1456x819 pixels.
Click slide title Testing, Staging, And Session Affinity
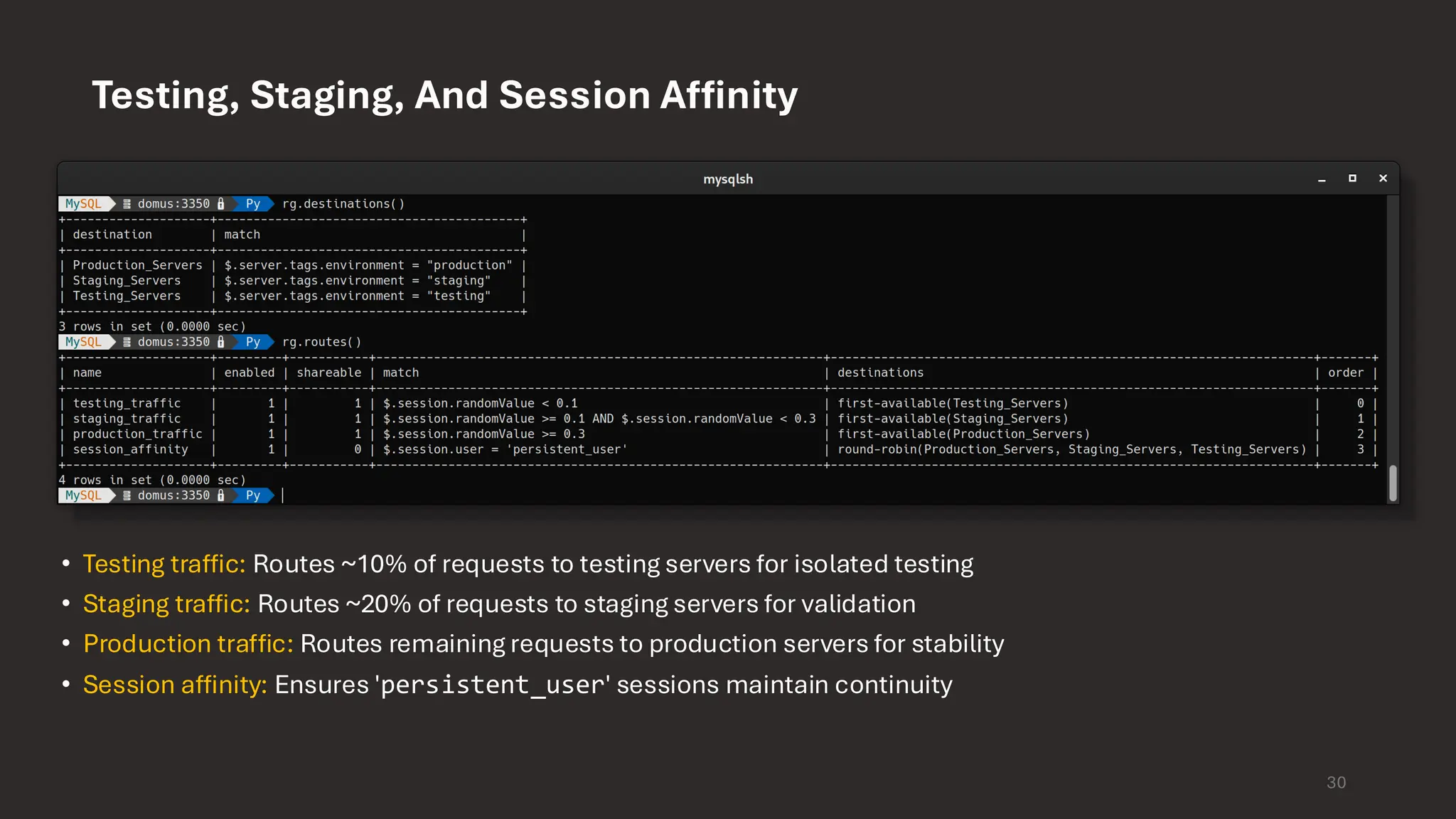444,95
